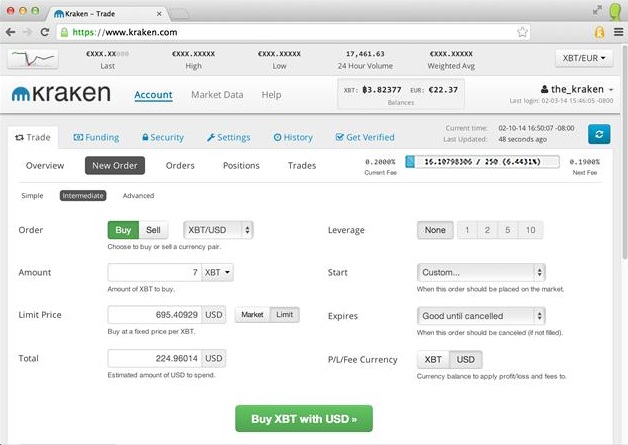Image resolution: width=628 pixels, height=445 pixels.
Task: Switch to the Funding tab
Action: (96, 137)
